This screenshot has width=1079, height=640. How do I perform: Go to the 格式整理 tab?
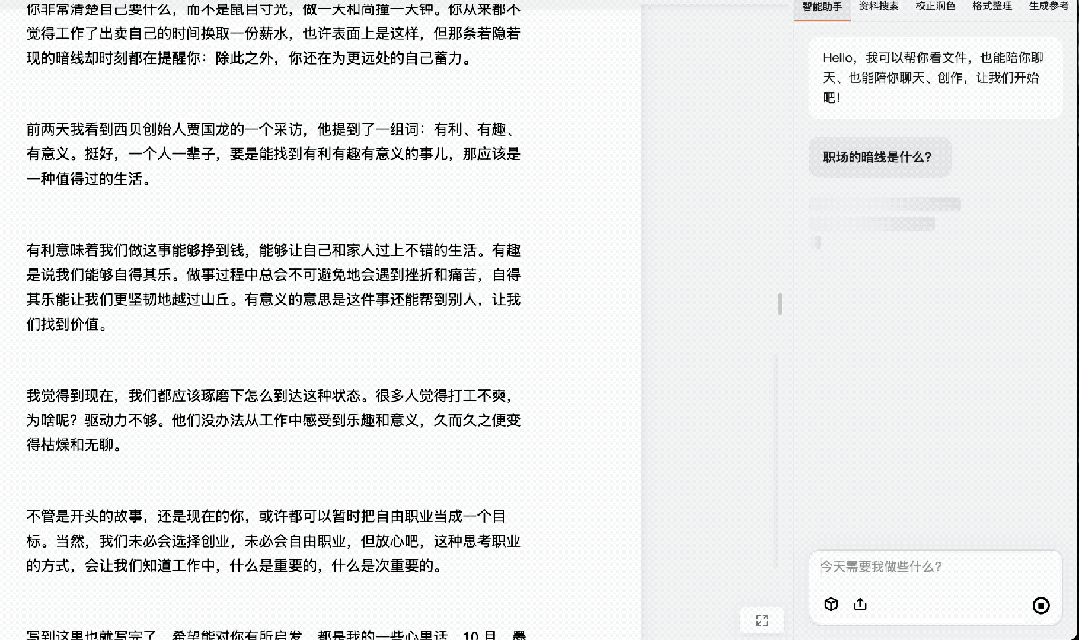[x=992, y=7]
